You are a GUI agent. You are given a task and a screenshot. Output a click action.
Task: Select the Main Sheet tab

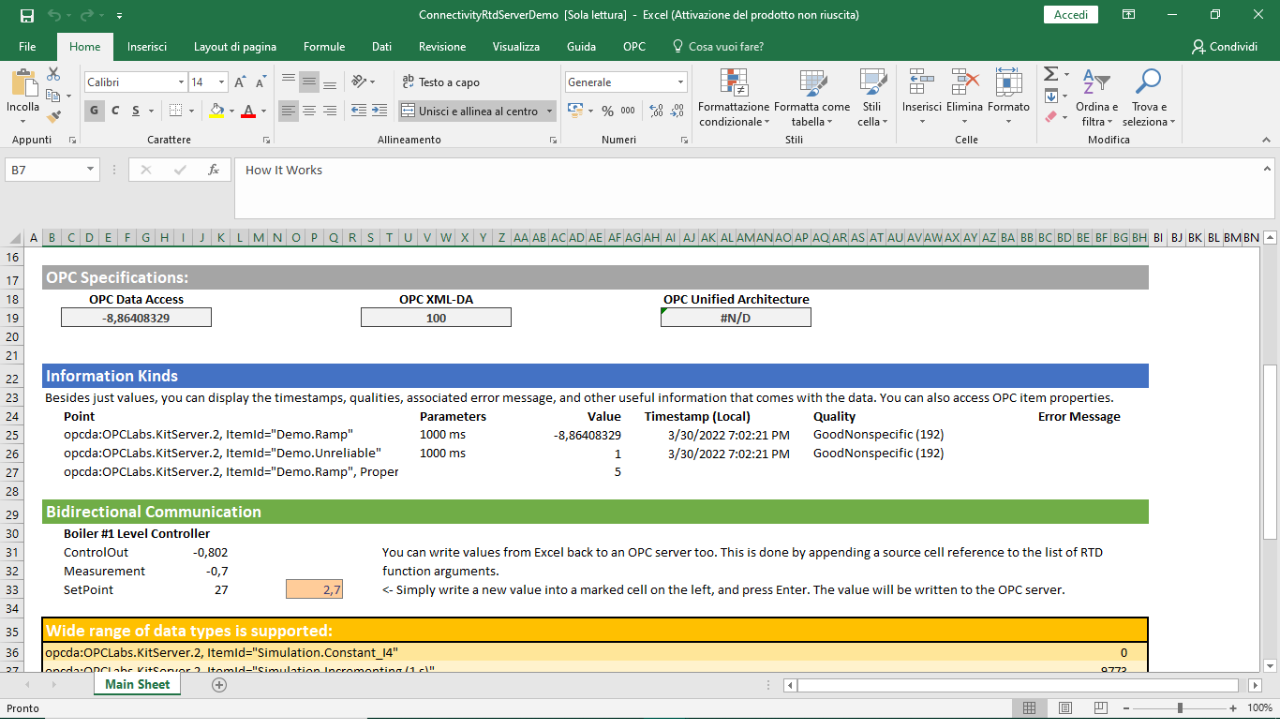[x=138, y=685]
